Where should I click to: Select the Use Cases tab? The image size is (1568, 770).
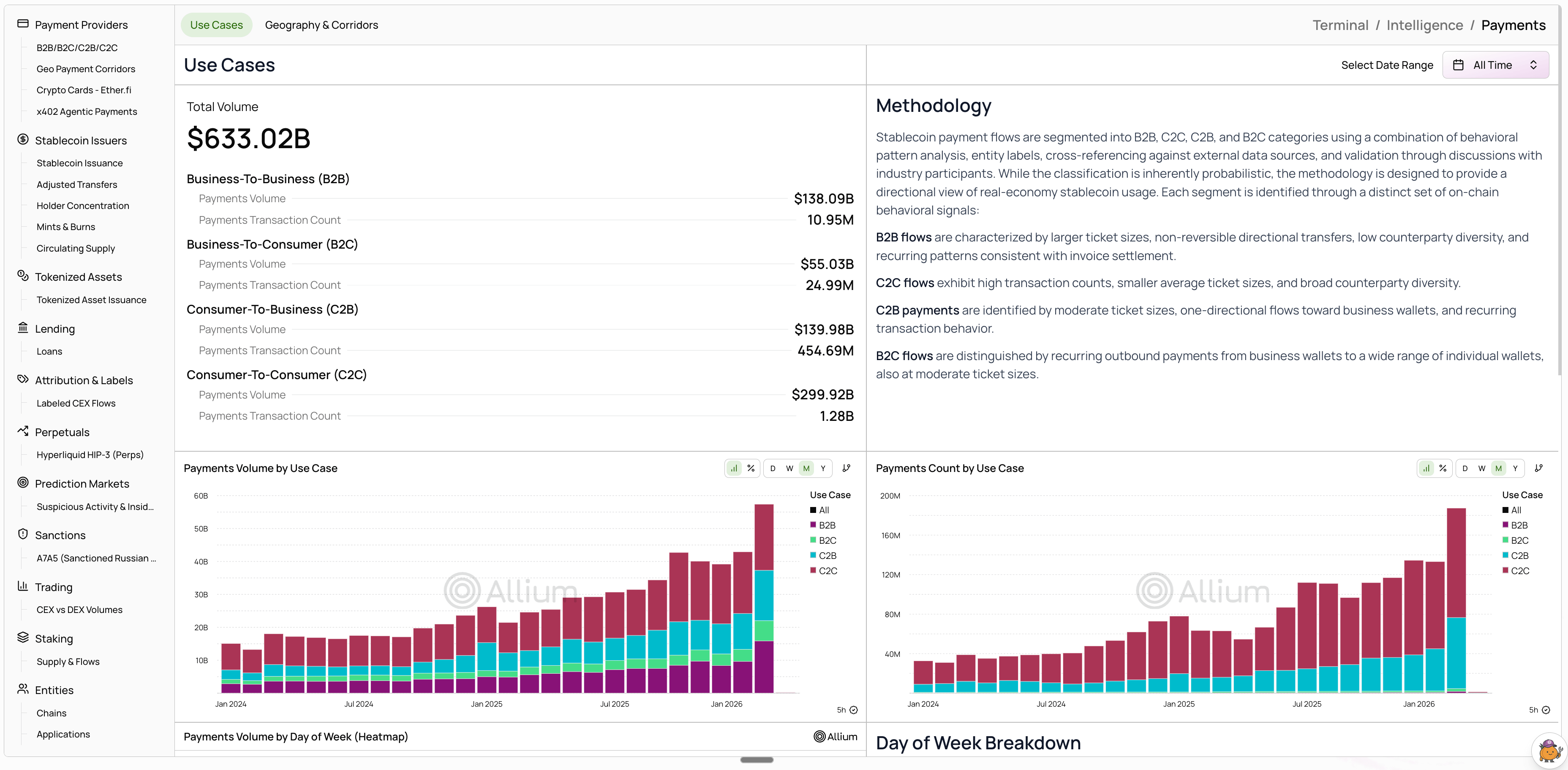coord(216,25)
